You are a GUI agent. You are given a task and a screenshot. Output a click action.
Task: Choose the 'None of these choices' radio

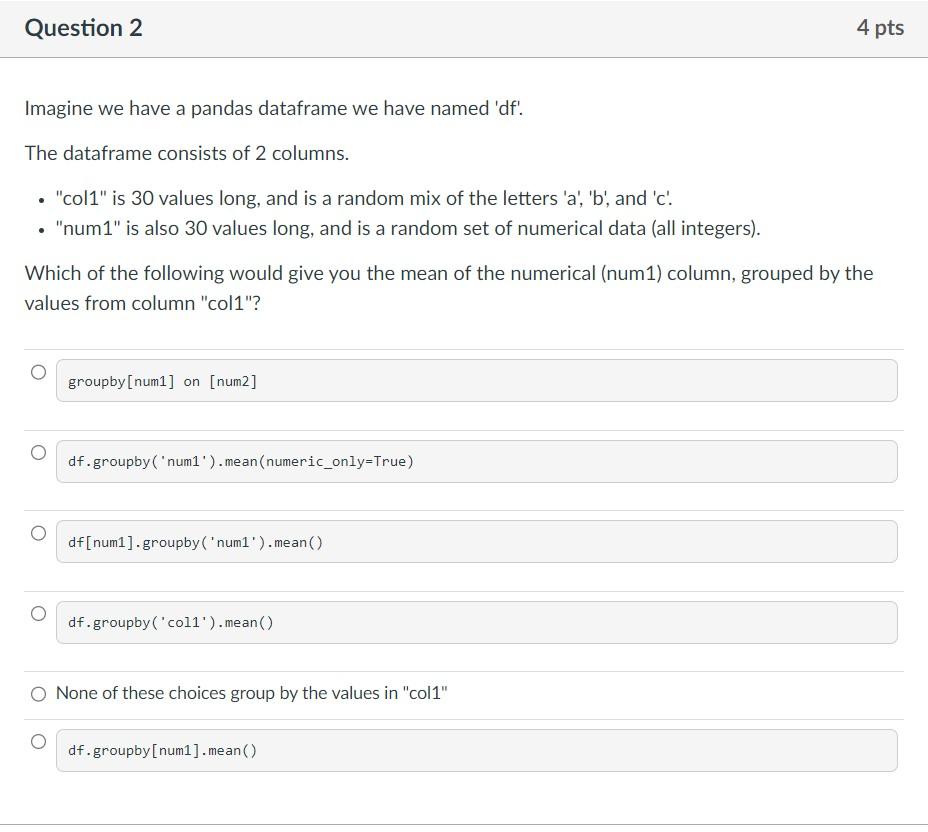coord(38,694)
